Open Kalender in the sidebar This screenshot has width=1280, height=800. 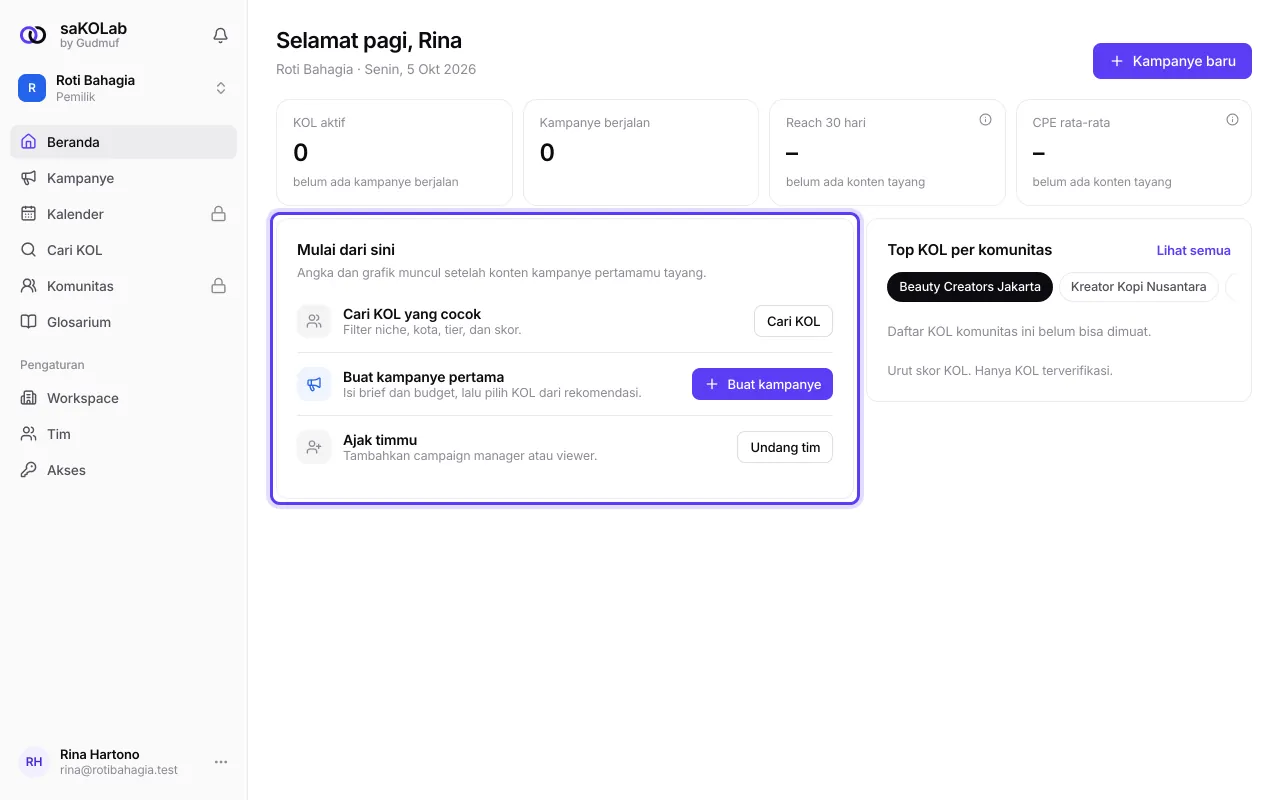click(x=124, y=214)
